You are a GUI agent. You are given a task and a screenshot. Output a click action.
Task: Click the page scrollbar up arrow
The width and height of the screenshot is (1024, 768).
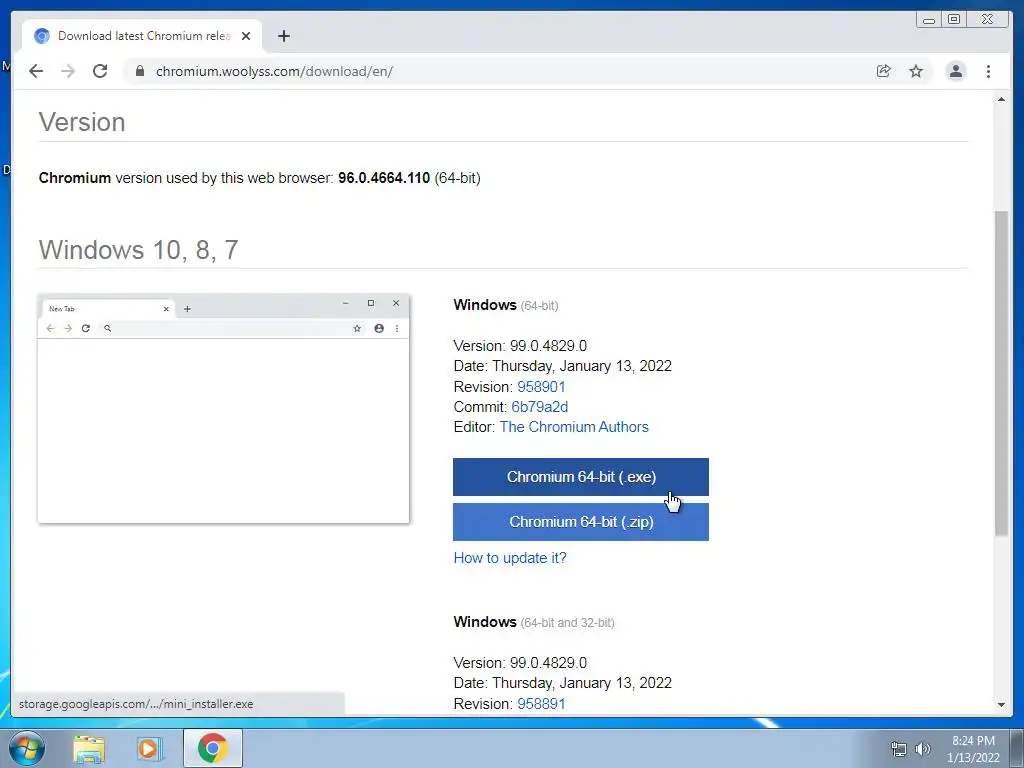(x=1001, y=99)
